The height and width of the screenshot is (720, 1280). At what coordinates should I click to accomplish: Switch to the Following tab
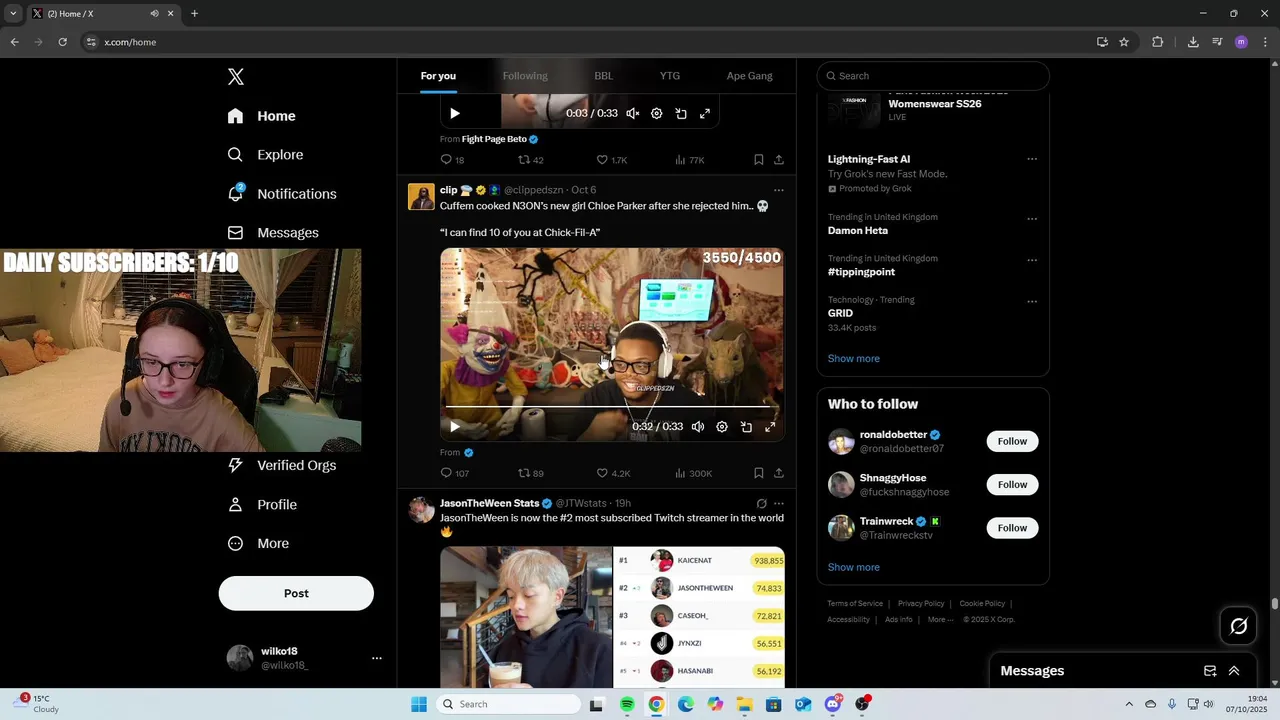(x=525, y=76)
